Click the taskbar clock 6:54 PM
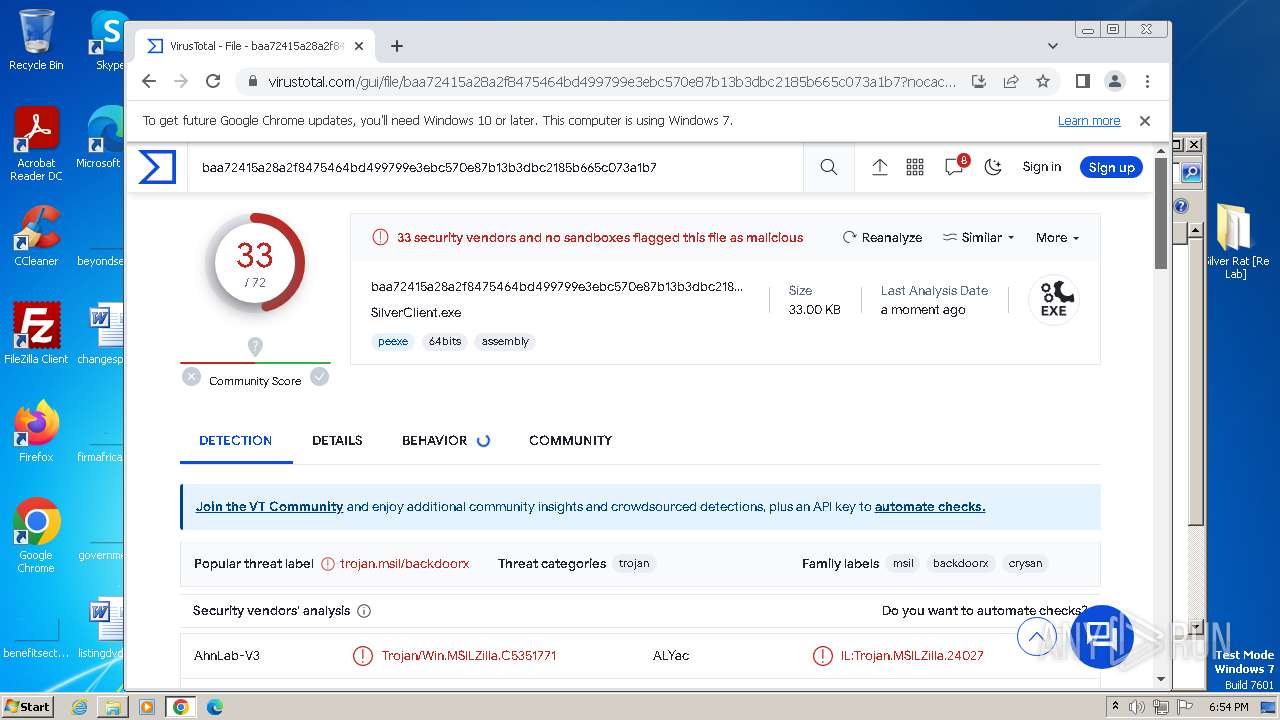Viewport: 1280px width, 720px height. click(1228, 707)
